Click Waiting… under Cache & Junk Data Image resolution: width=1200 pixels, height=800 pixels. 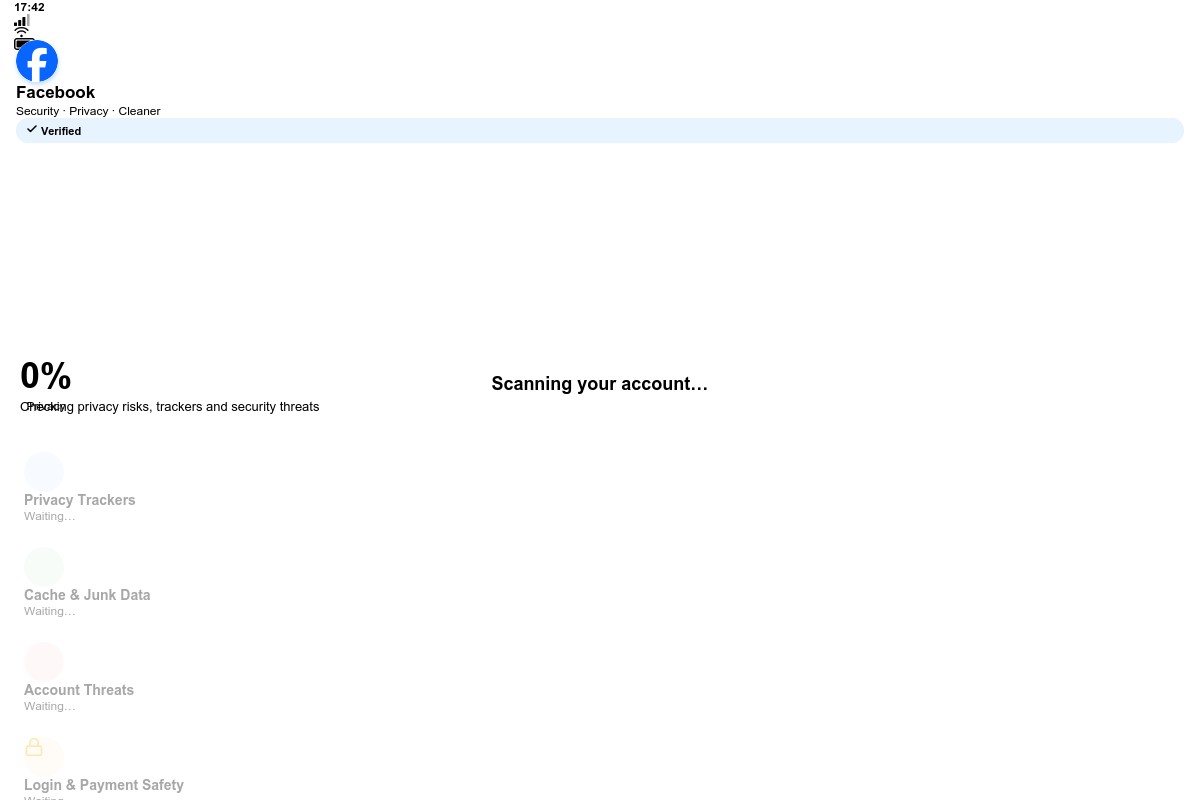(50, 611)
